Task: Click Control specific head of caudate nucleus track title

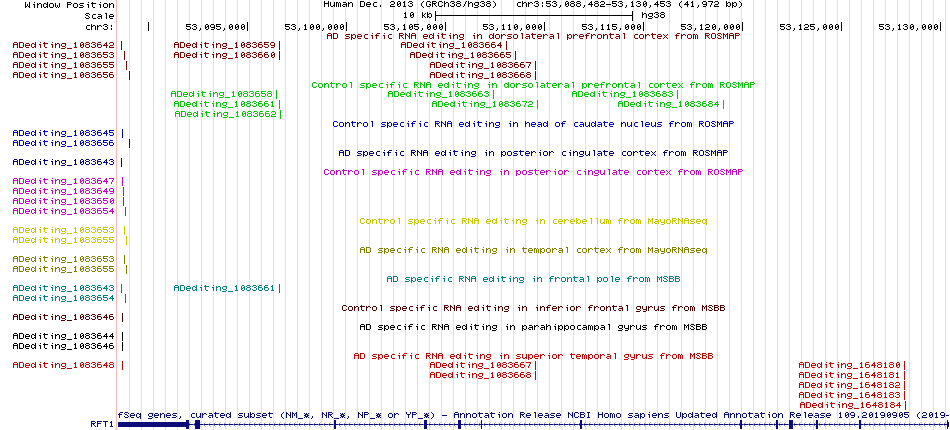Action: coord(533,124)
